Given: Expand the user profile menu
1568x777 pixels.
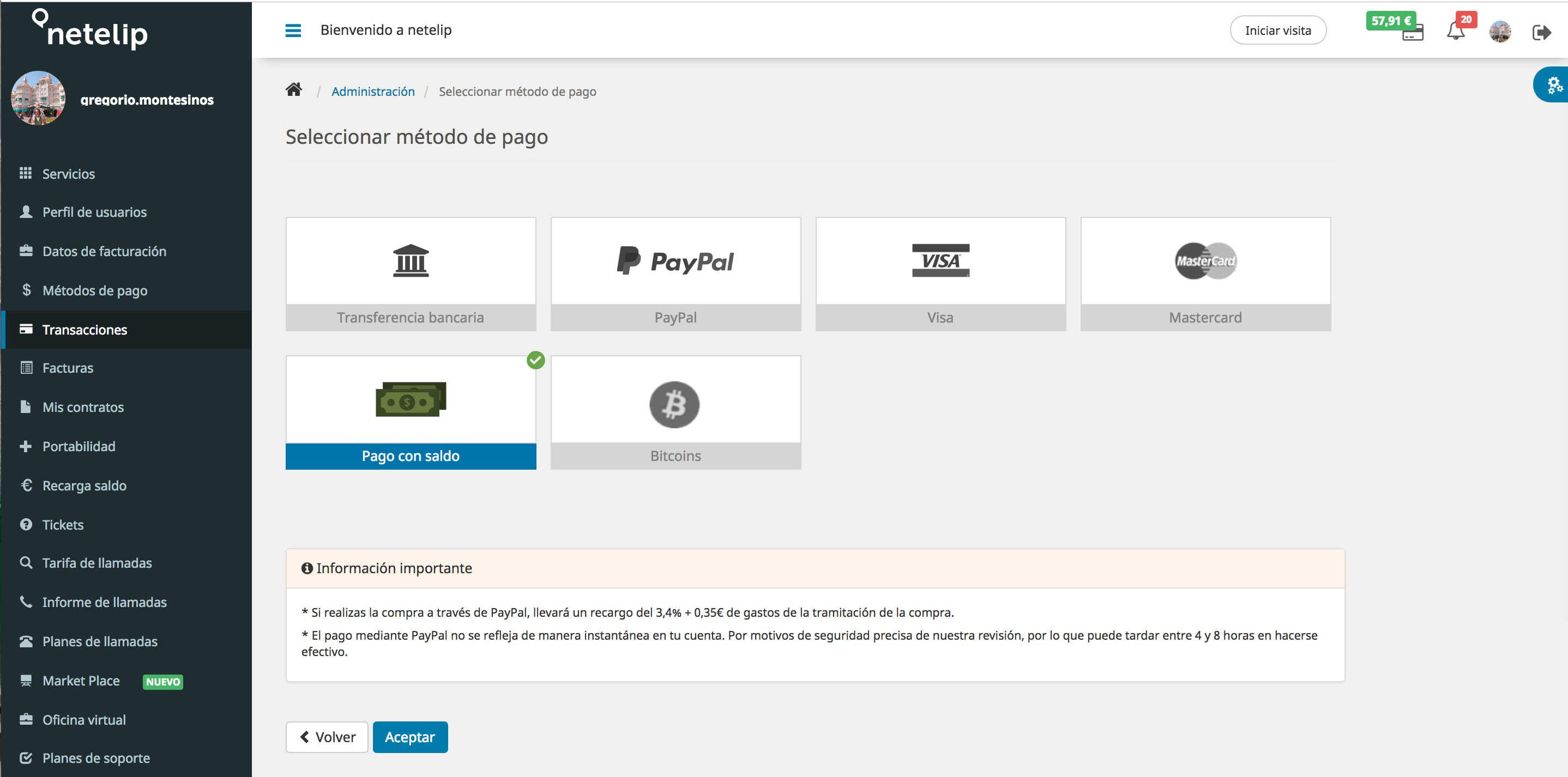Looking at the screenshot, I should (1500, 30).
